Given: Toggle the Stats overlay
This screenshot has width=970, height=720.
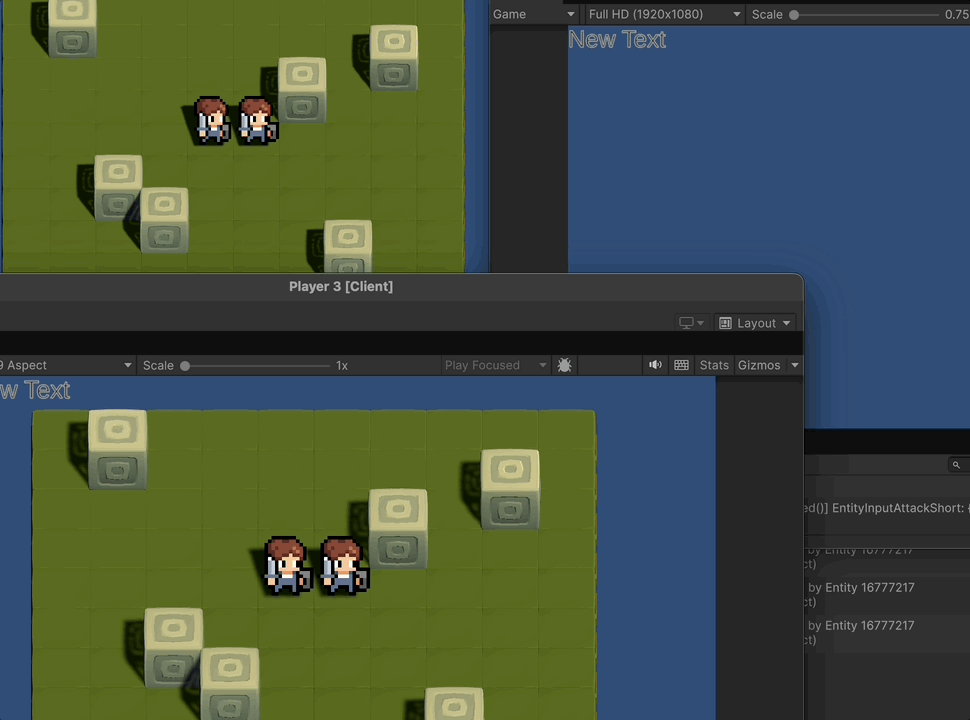Looking at the screenshot, I should pos(714,365).
